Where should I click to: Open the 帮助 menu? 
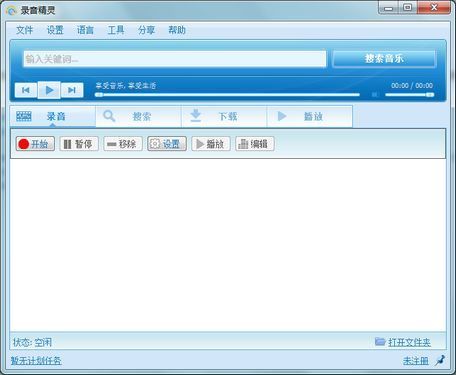click(x=177, y=30)
